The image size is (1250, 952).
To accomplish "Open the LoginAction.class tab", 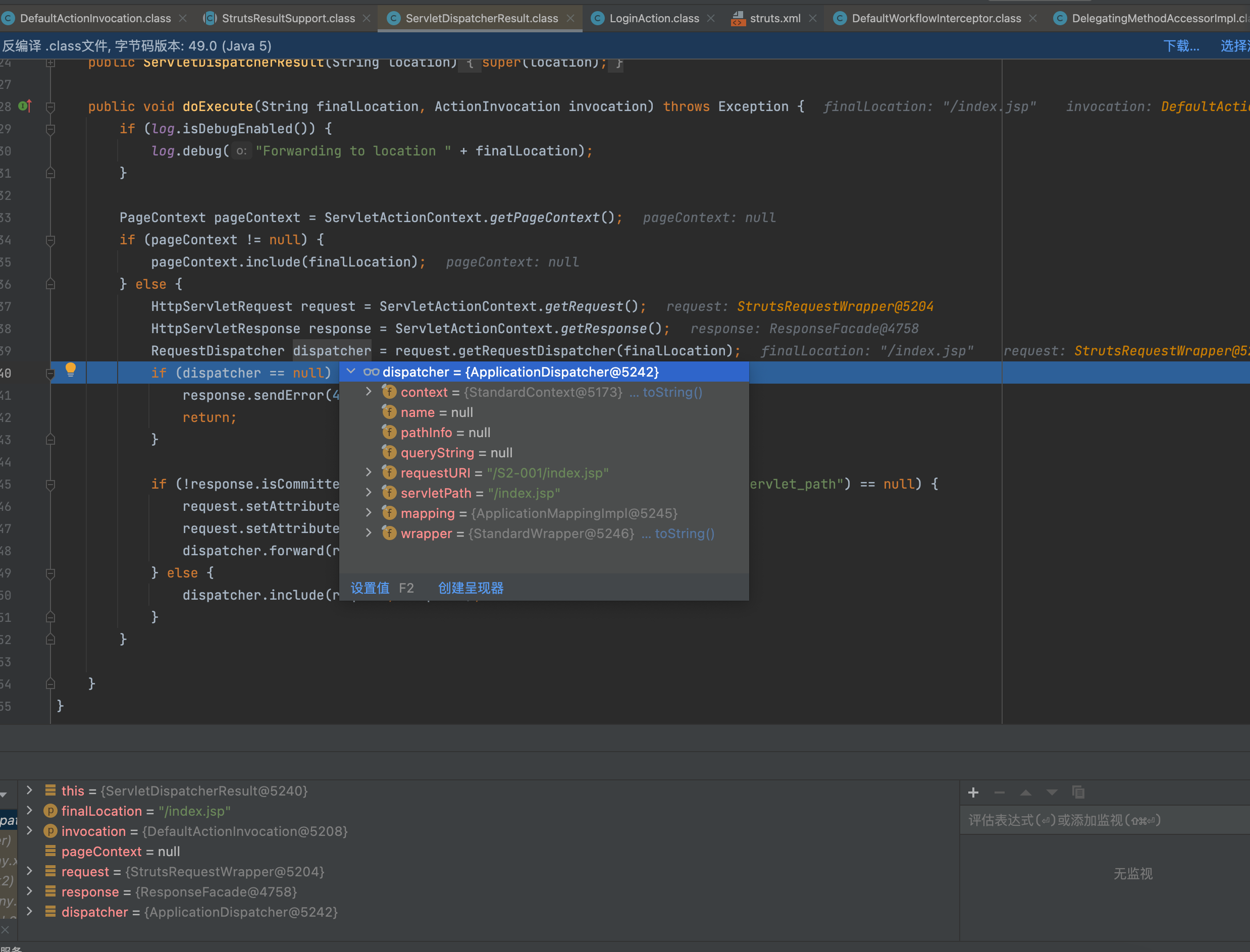I will point(654,18).
